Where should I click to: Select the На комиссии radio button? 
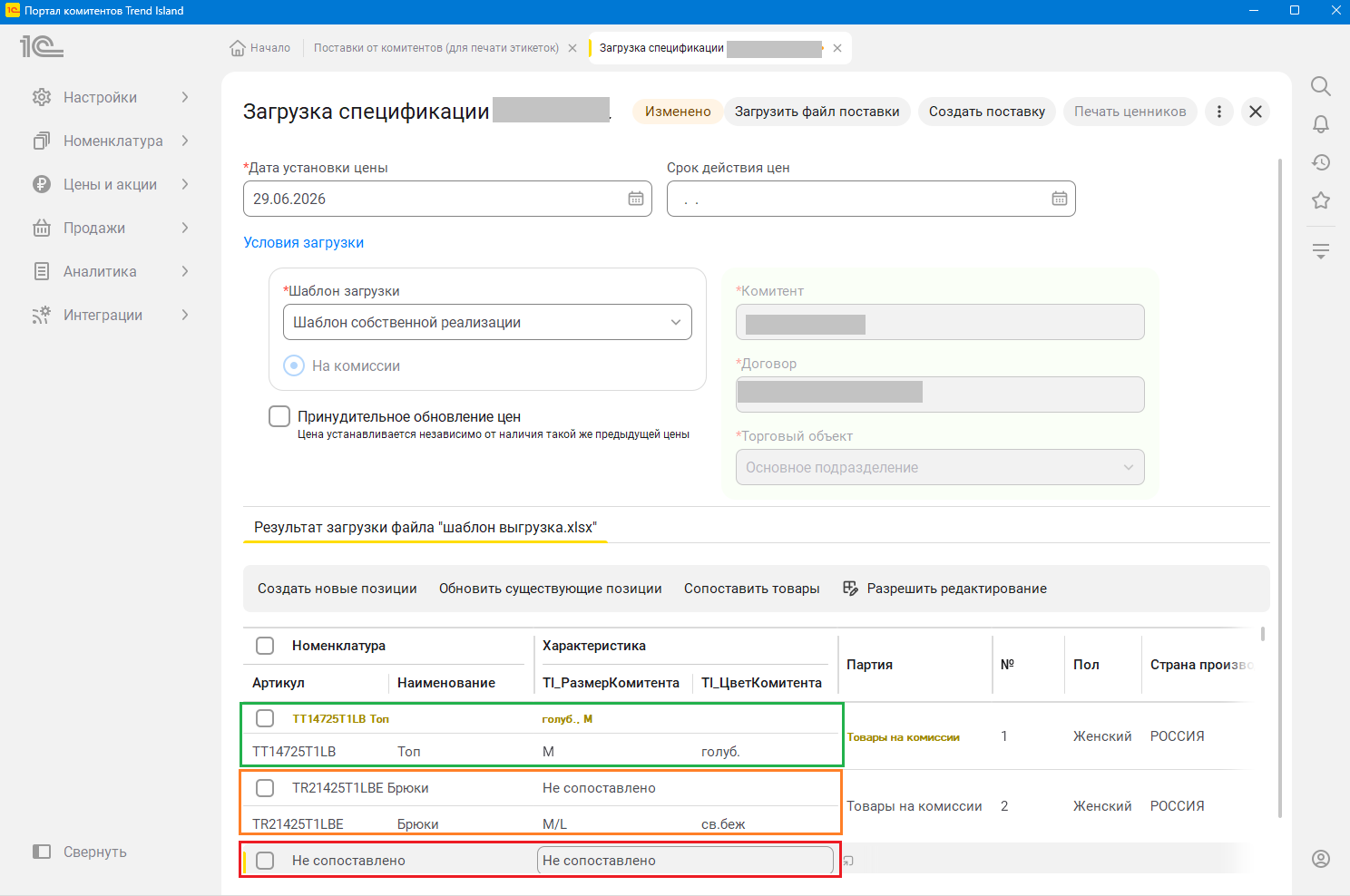[x=294, y=365]
